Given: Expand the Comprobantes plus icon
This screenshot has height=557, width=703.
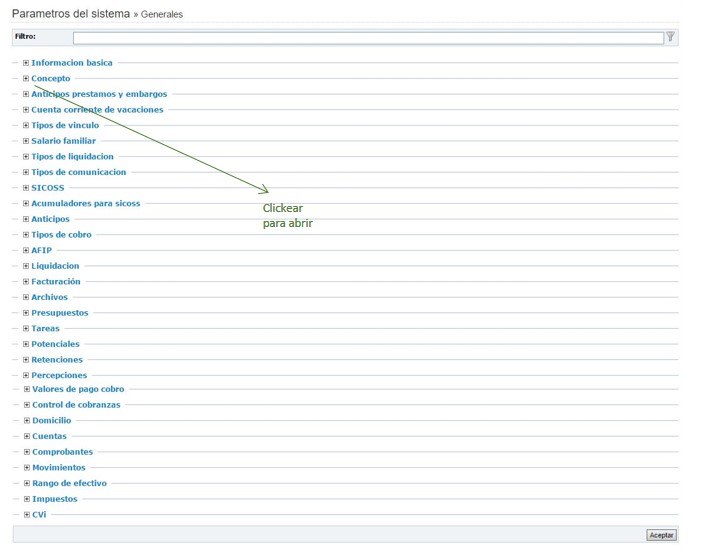Looking at the screenshot, I should pyautogui.click(x=27, y=452).
